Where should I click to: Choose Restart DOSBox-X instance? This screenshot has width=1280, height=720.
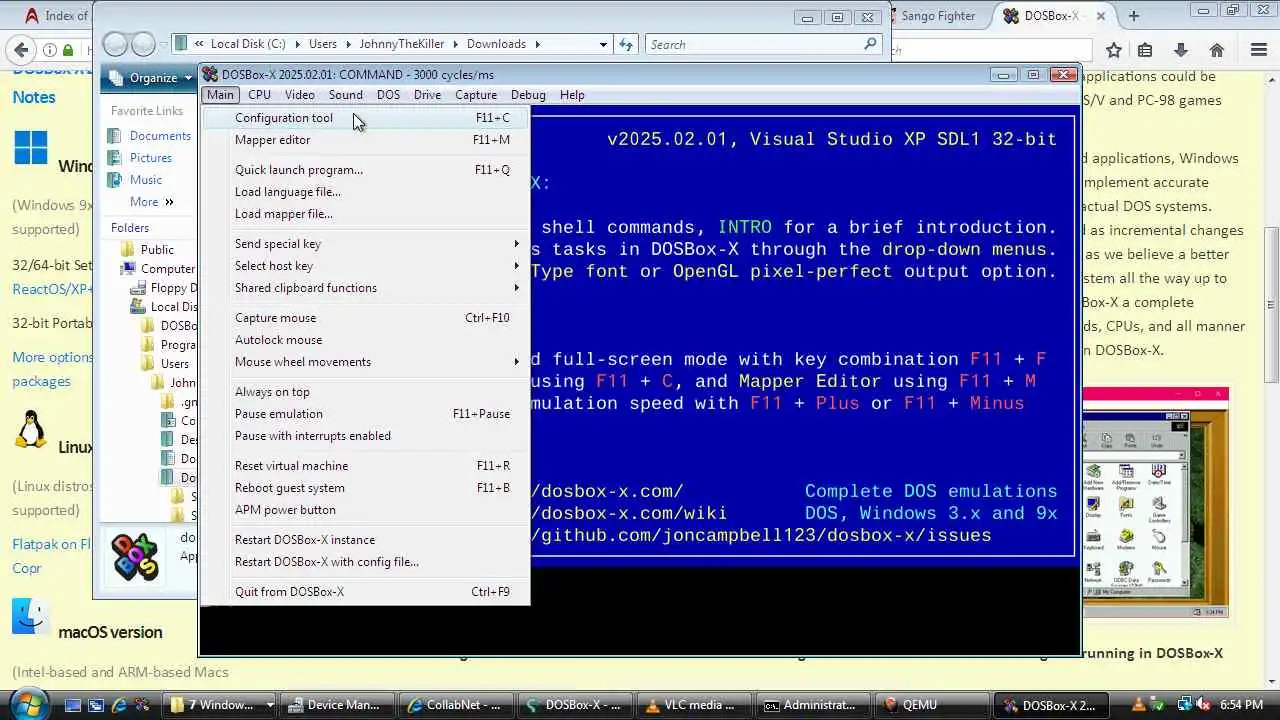[366, 540]
